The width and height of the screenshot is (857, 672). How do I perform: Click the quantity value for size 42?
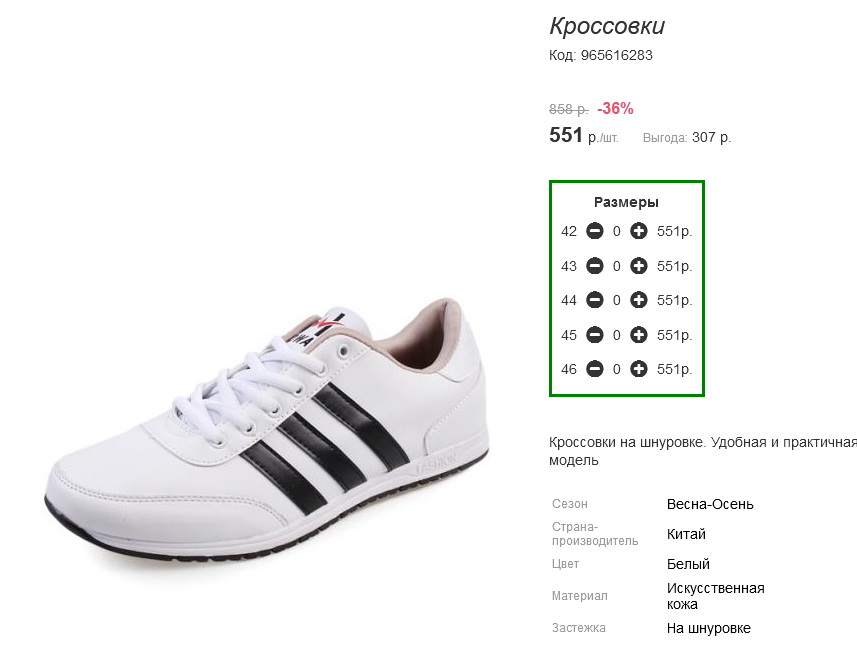click(617, 231)
